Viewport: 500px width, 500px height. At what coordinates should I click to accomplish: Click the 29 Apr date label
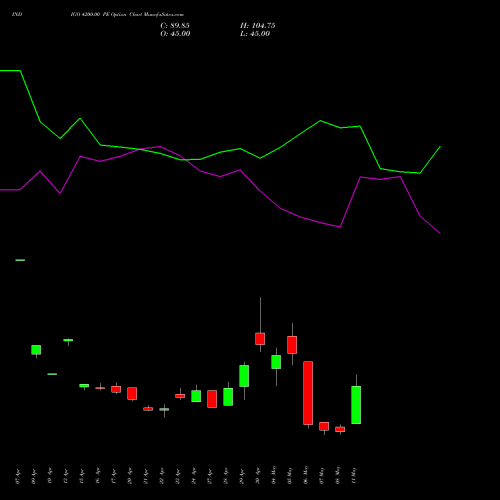pos(242,476)
